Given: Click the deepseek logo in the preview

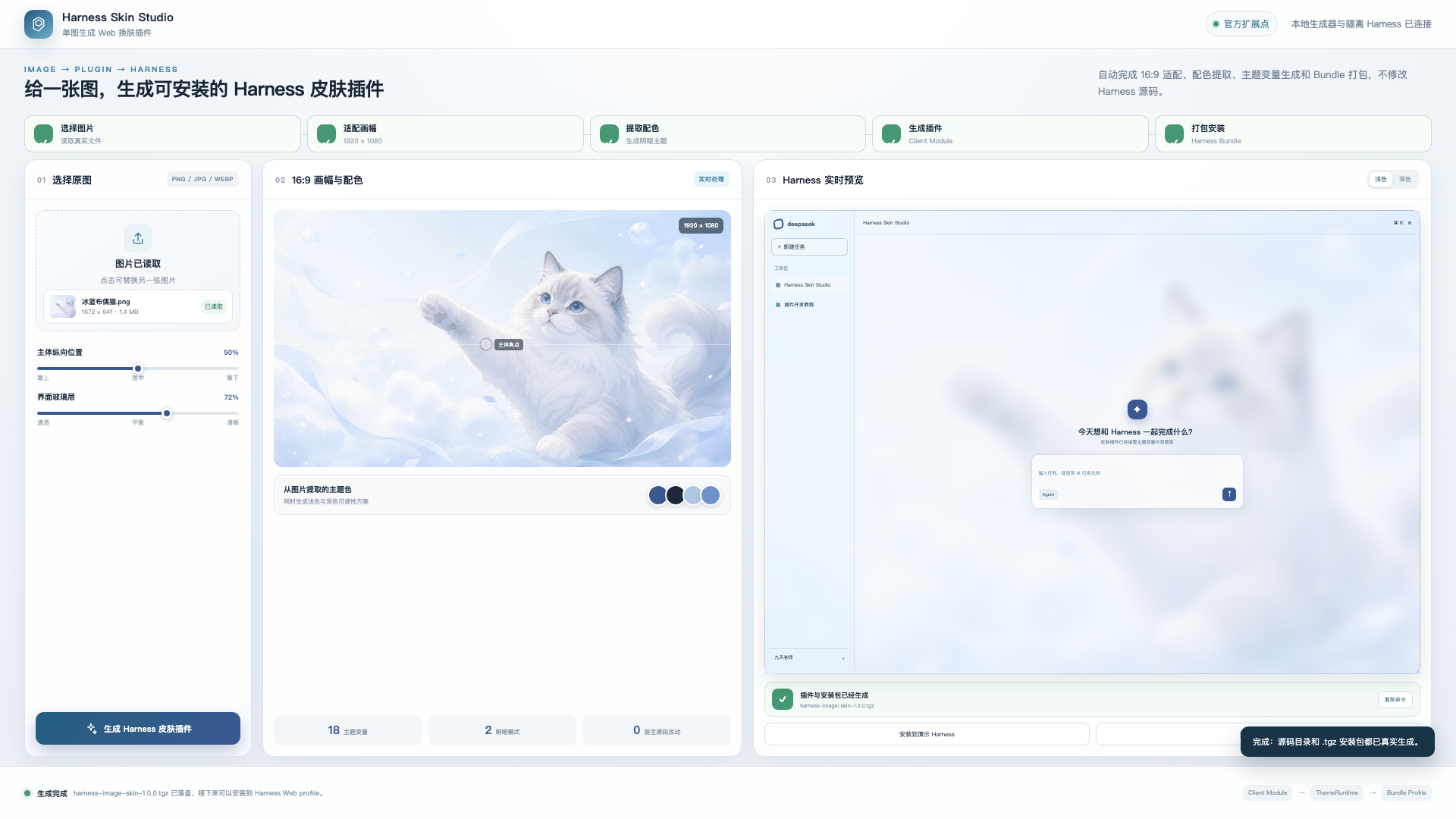Looking at the screenshot, I should pyautogui.click(x=778, y=224).
